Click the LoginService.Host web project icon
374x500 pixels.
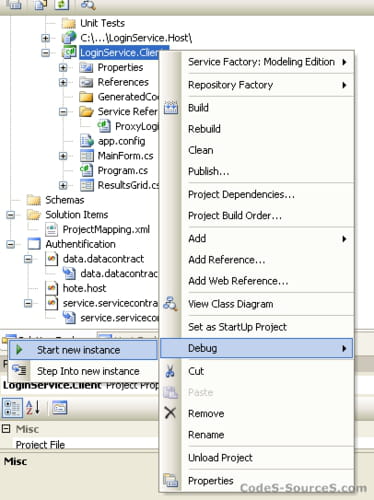point(69,38)
